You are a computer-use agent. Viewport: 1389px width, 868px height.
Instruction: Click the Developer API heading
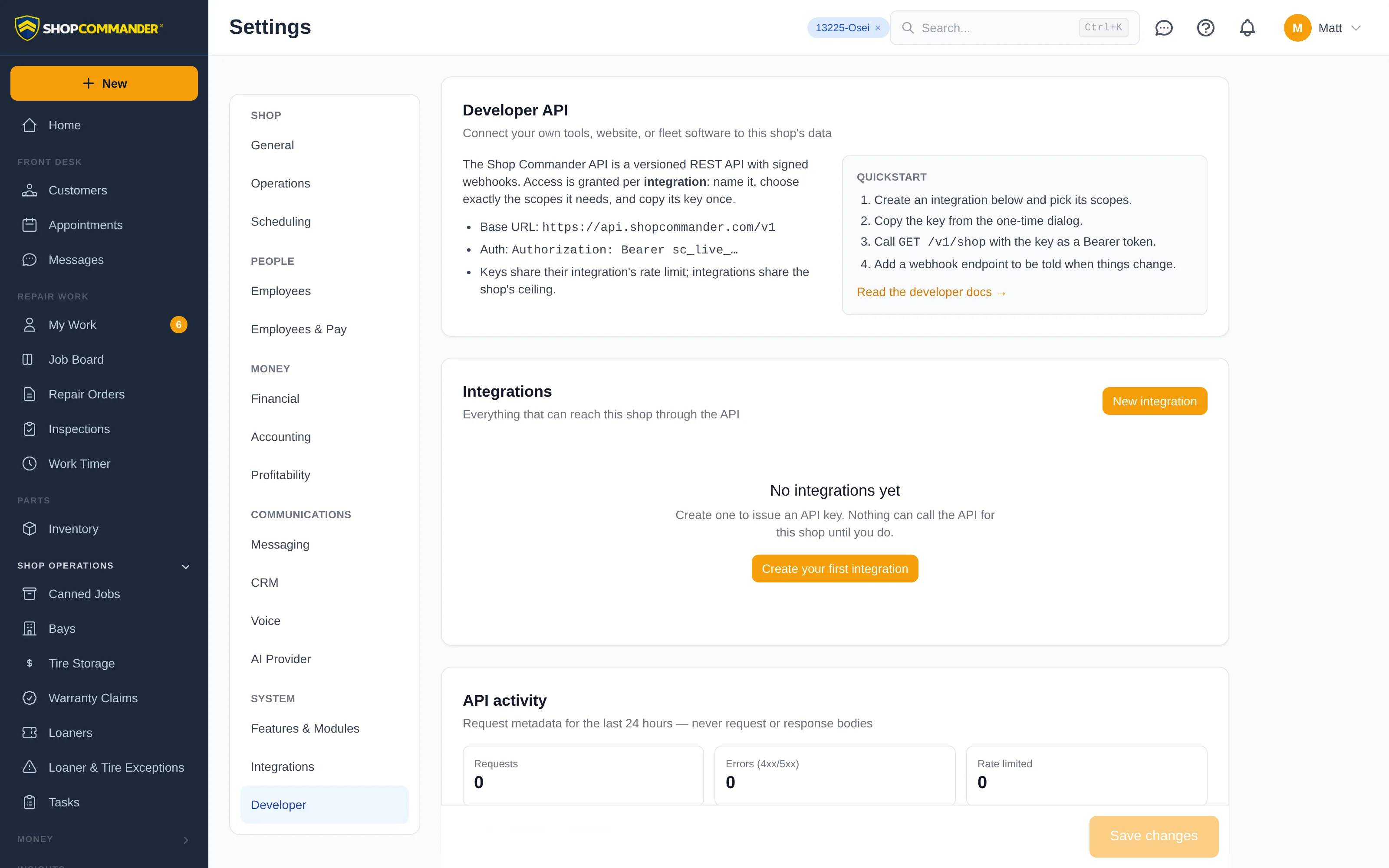515,110
